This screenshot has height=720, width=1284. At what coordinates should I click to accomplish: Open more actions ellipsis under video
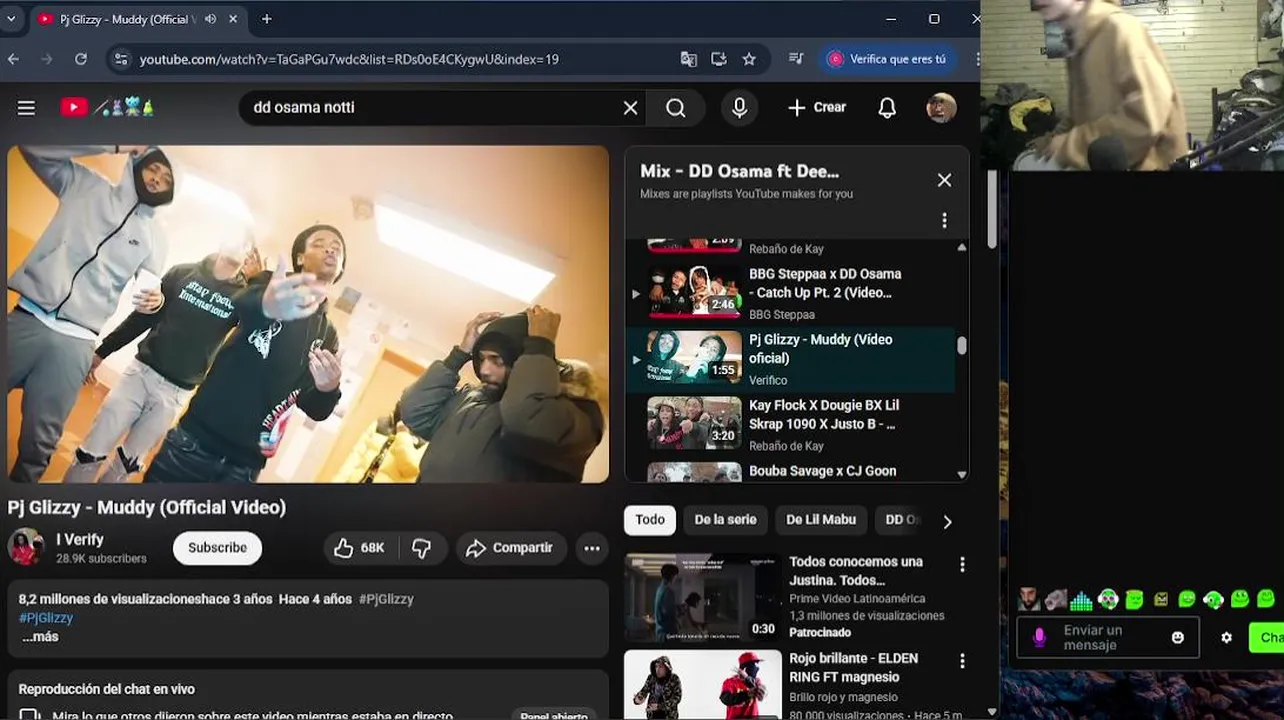click(x=592, y=548)
